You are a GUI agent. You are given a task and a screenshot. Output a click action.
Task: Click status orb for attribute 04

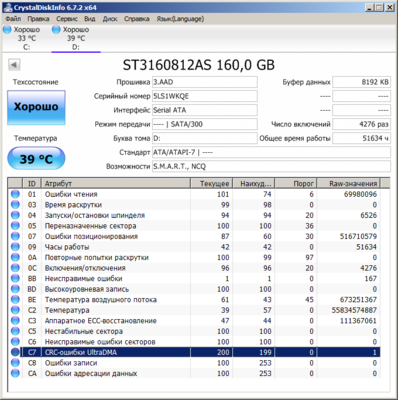coord(15,215)
